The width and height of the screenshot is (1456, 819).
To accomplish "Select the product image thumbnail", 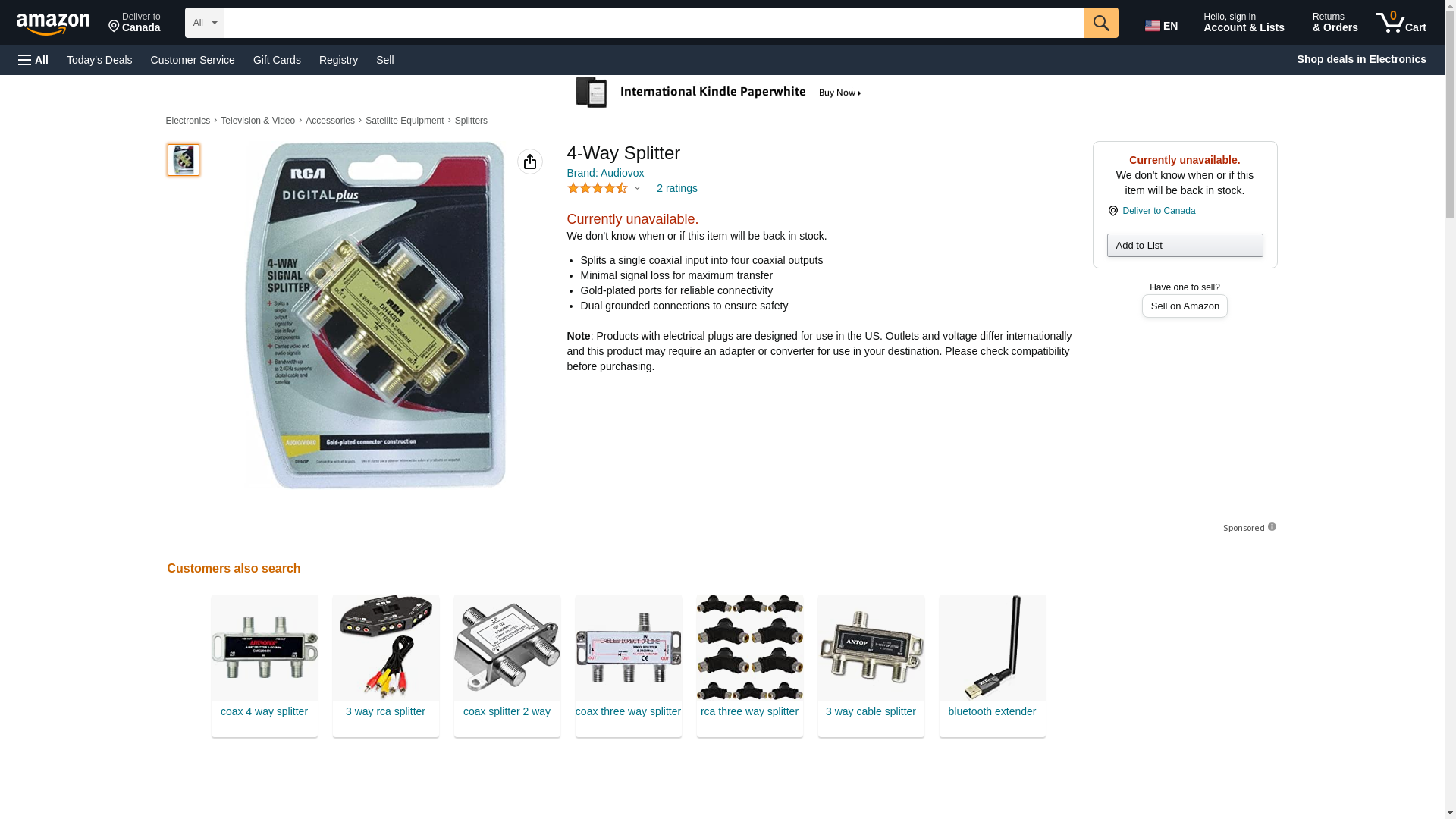I will tap(184, 160).
